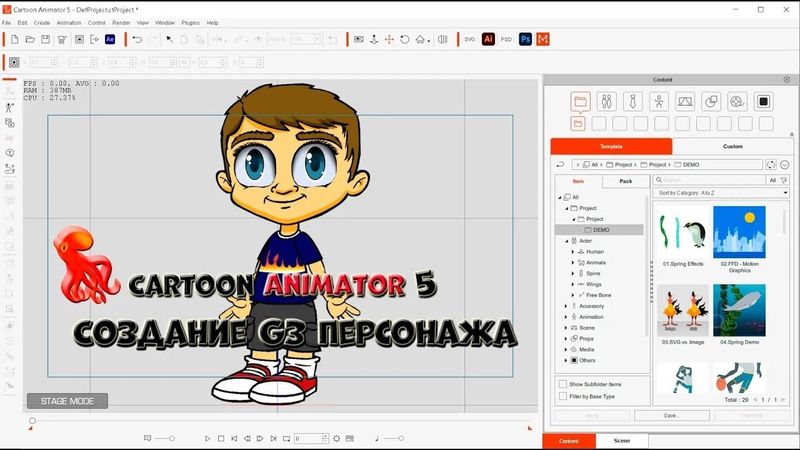Switch to the Pack tab
Image resolution: width=800 pixels, height=450 pixels.
(x=626, y=181)
